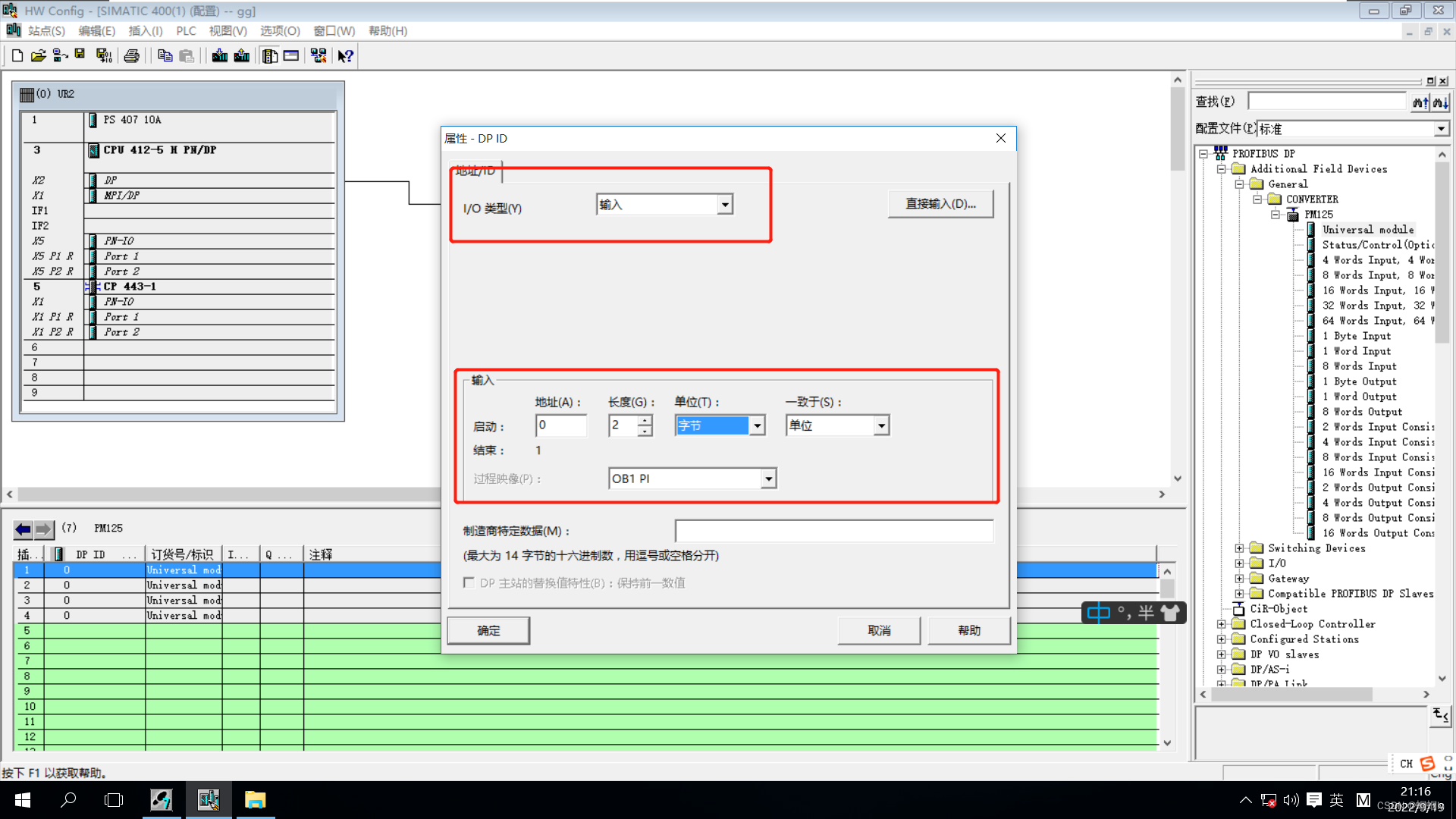This screenshot has height=819, width=1456.
Task: Click the forward arrow above slot table
Action: 44,529
